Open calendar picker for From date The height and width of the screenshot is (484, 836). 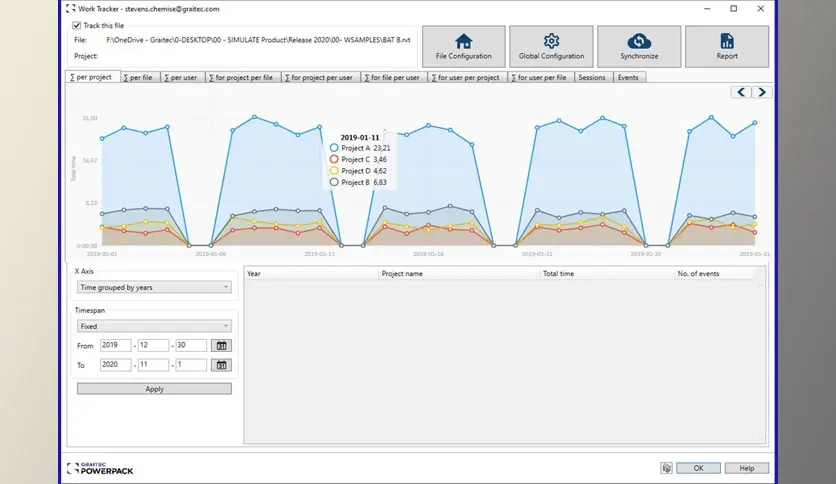point(222,346)
